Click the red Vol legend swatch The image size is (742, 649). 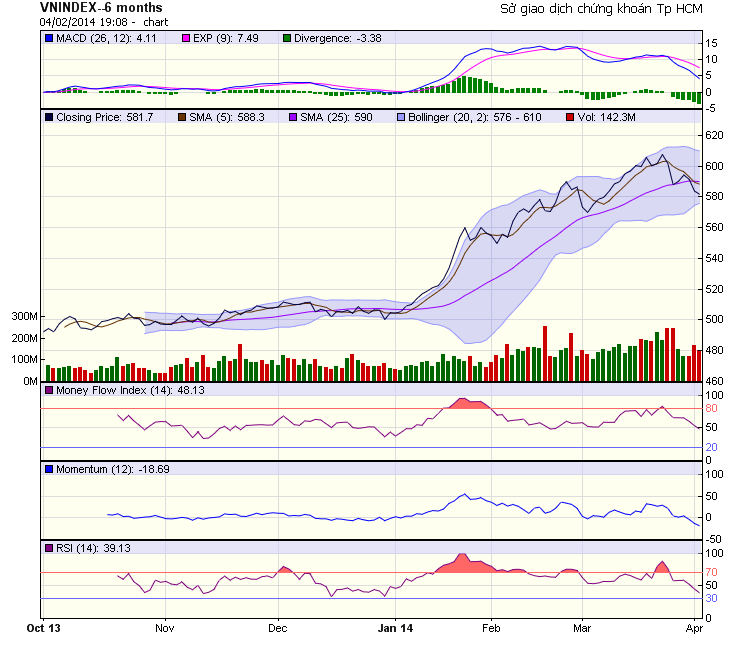pyautogui.click(x=570, y=117)
